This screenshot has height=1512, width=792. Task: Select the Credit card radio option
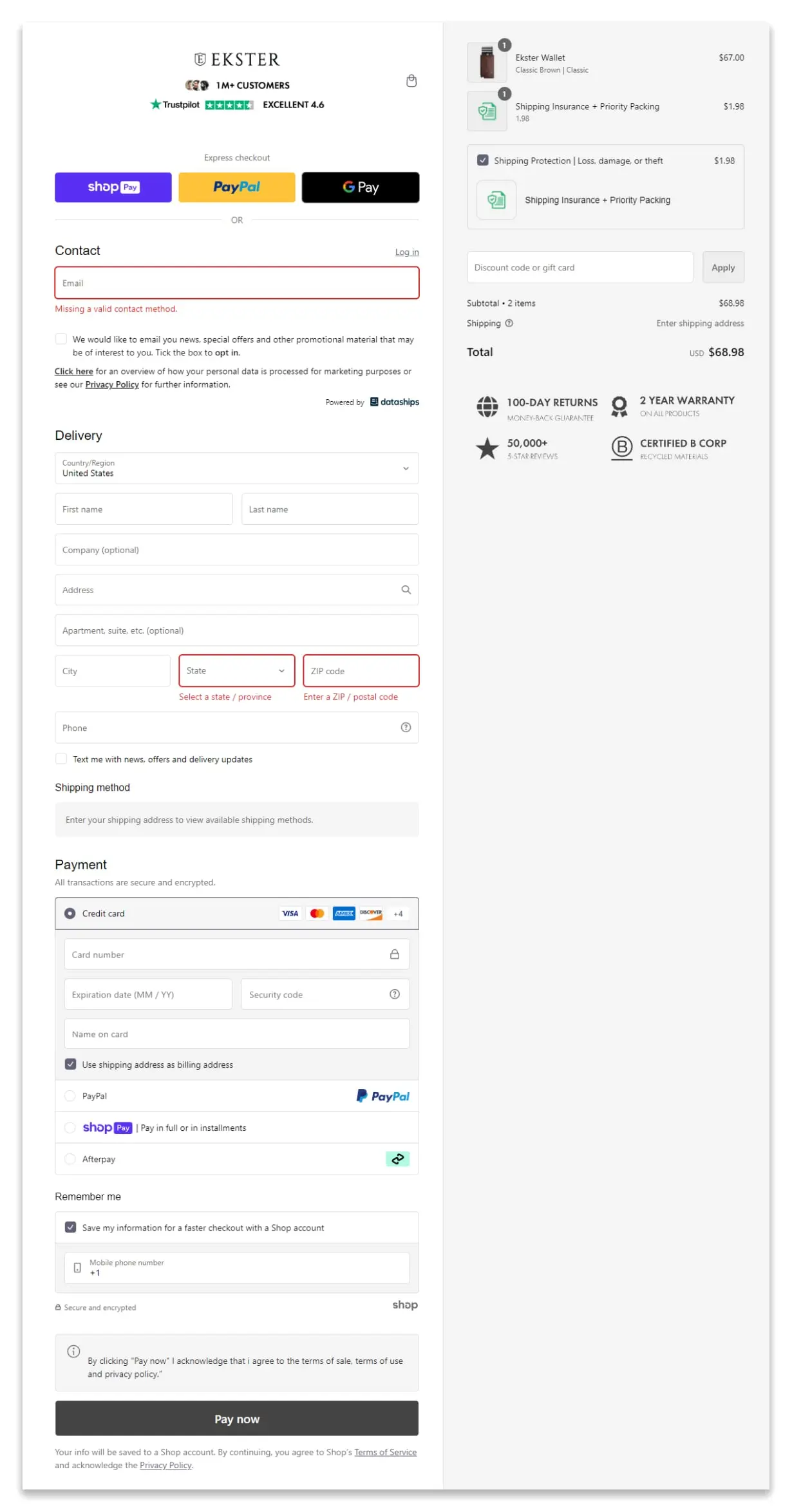(70, 913)
